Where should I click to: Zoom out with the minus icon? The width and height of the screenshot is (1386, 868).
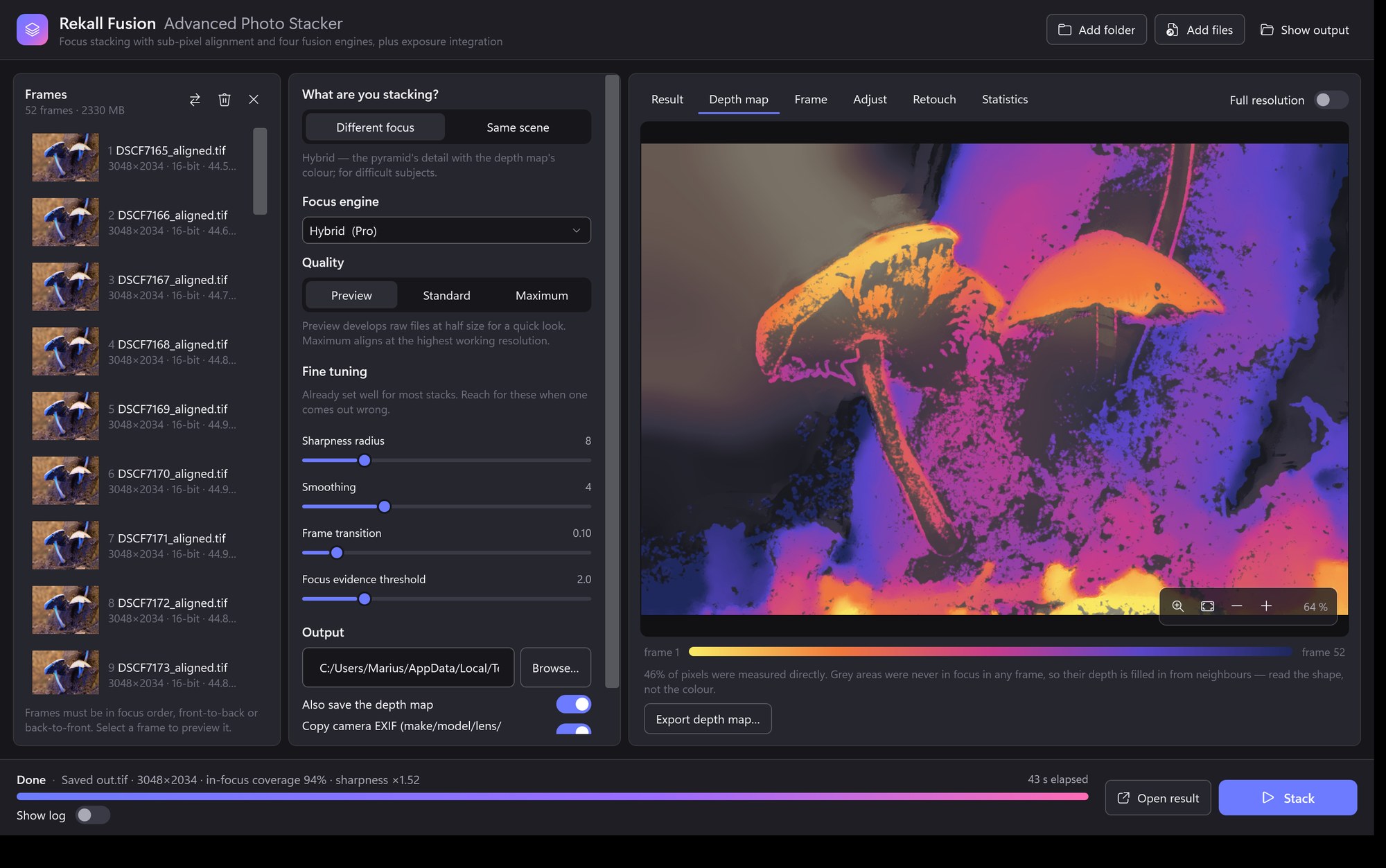1236,606
